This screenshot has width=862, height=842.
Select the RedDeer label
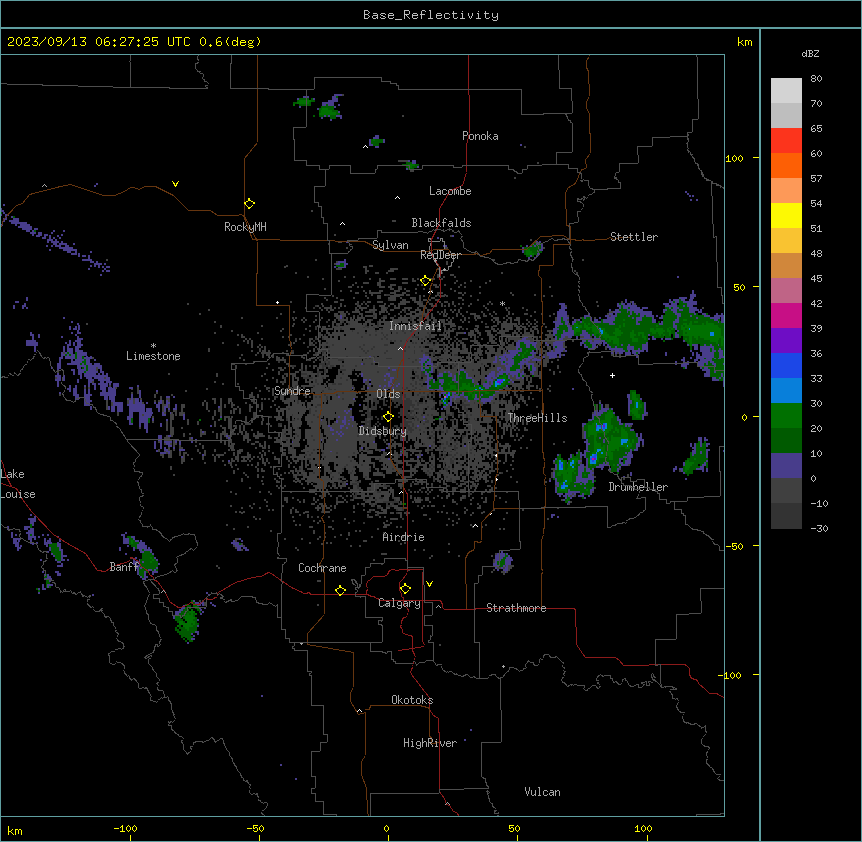440,255
